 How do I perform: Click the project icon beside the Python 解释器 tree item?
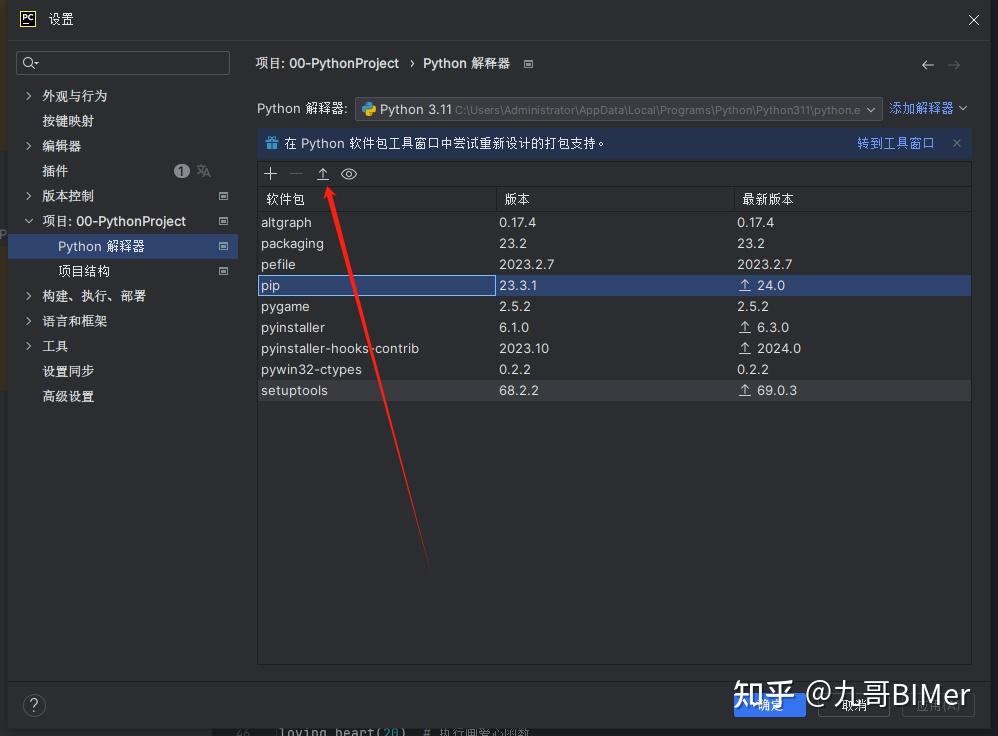point(223,246)
